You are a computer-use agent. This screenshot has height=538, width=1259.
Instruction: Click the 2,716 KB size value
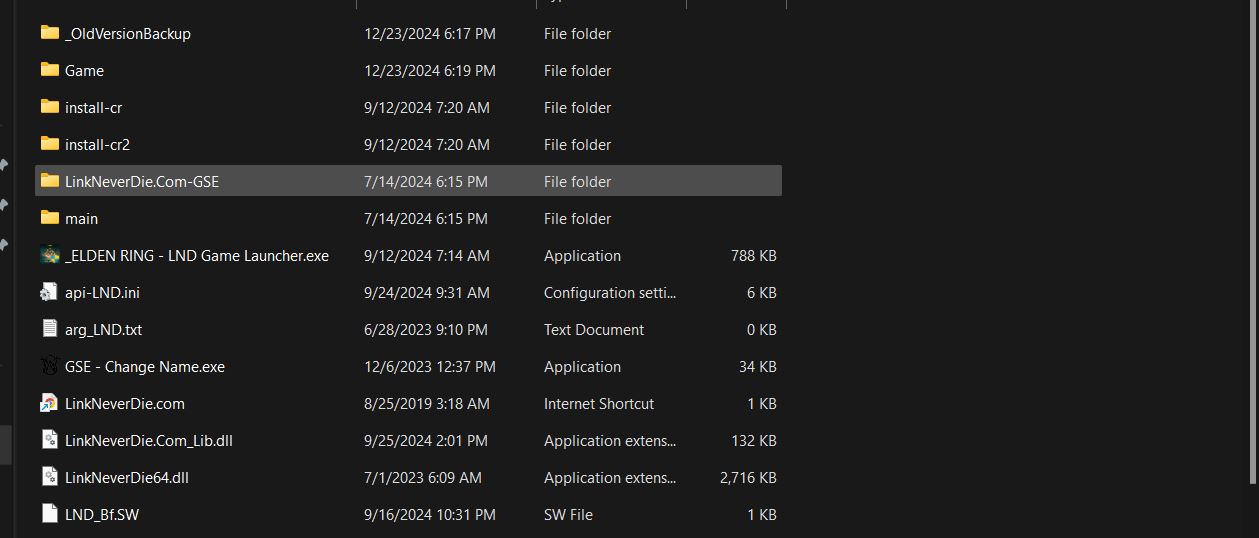click(x=747, y=478)
